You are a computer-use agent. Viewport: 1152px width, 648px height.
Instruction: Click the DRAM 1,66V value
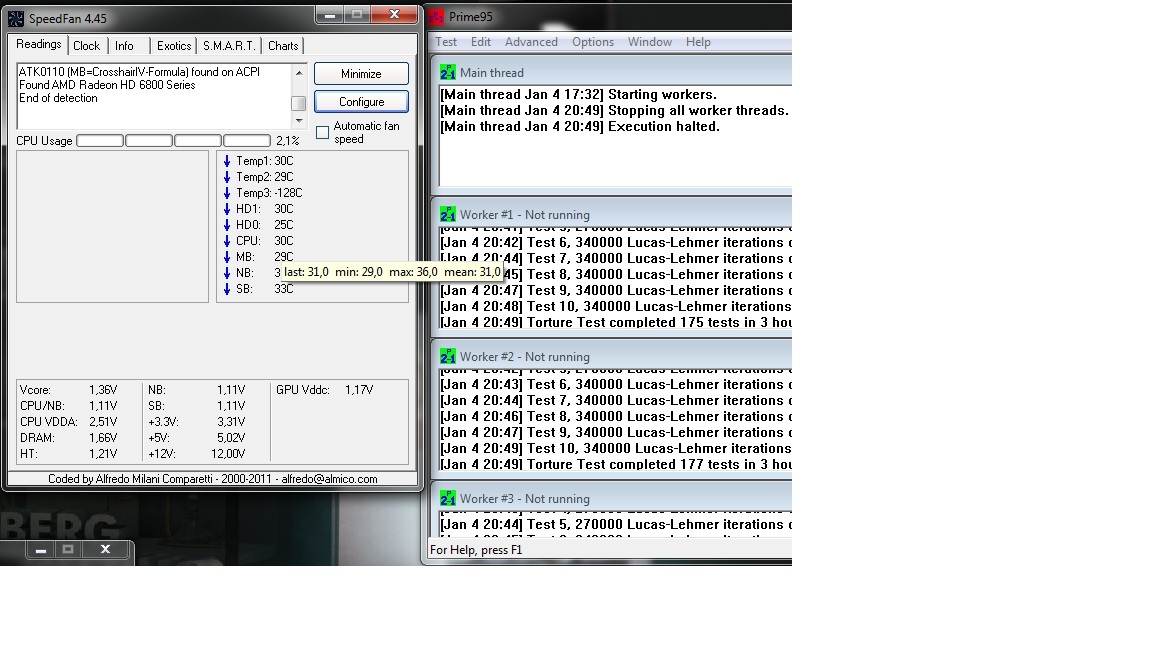(x=103, y=438)
